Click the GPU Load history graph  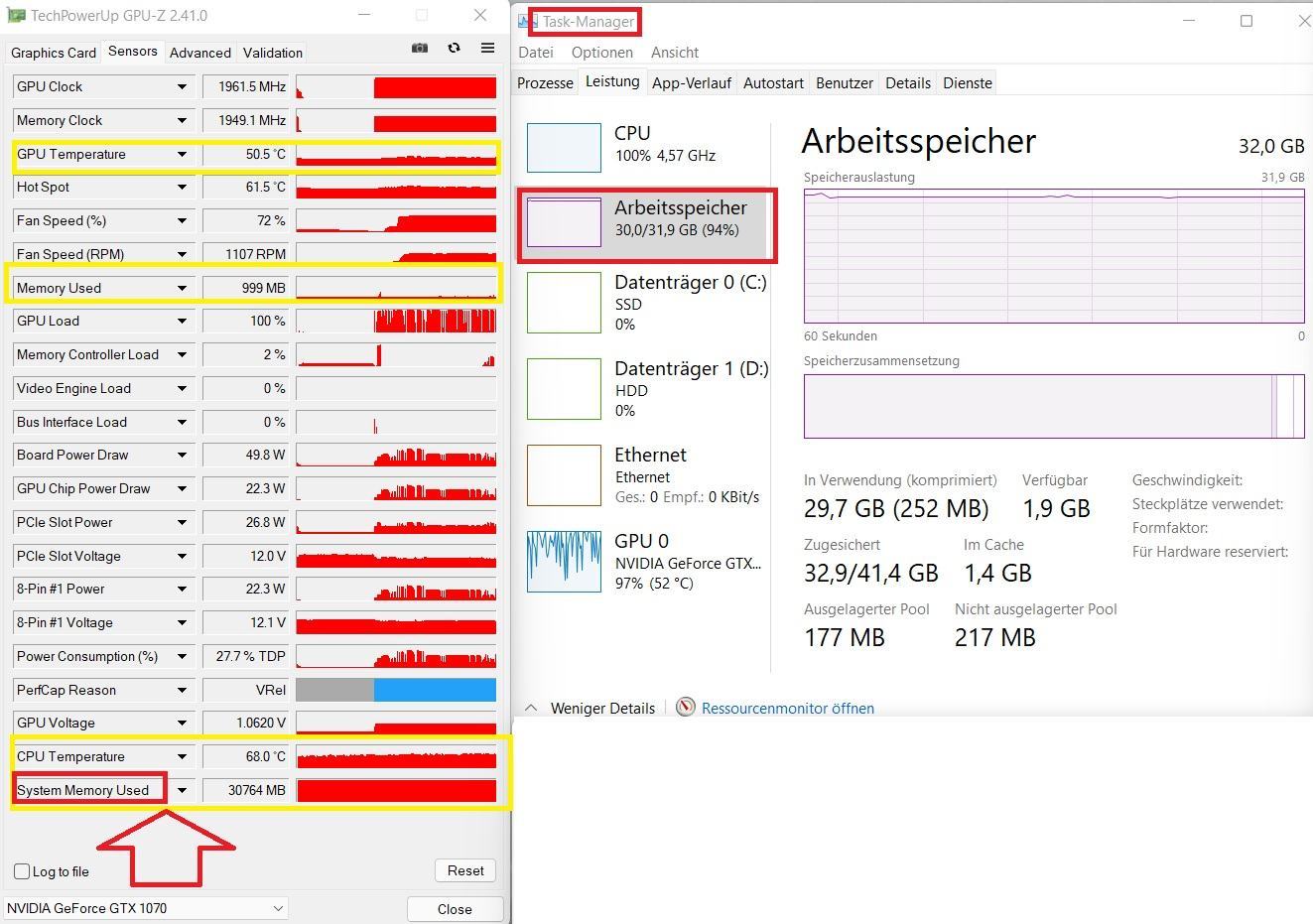pos(396,322)
